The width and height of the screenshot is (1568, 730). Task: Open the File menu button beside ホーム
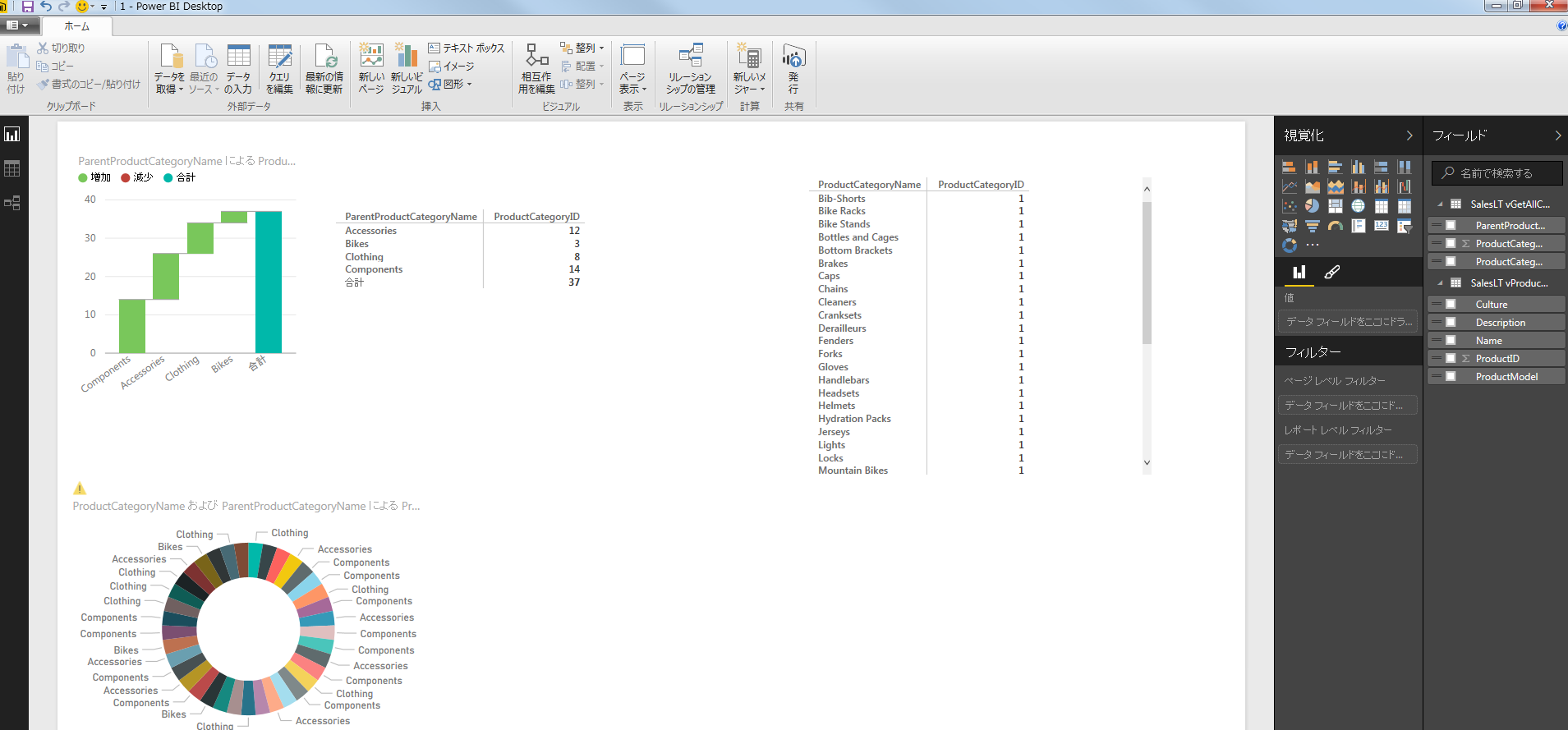[18, 25]
